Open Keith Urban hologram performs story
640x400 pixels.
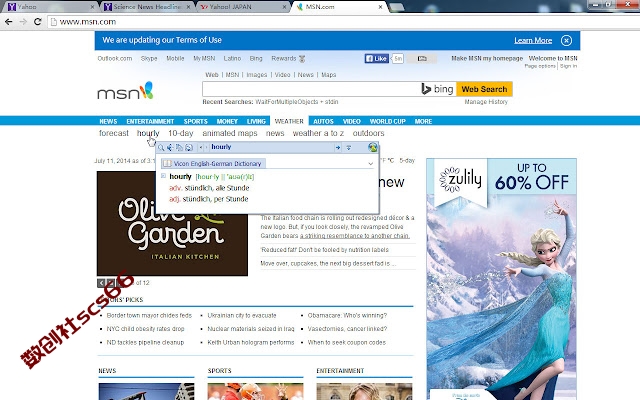tap(251, 342)
